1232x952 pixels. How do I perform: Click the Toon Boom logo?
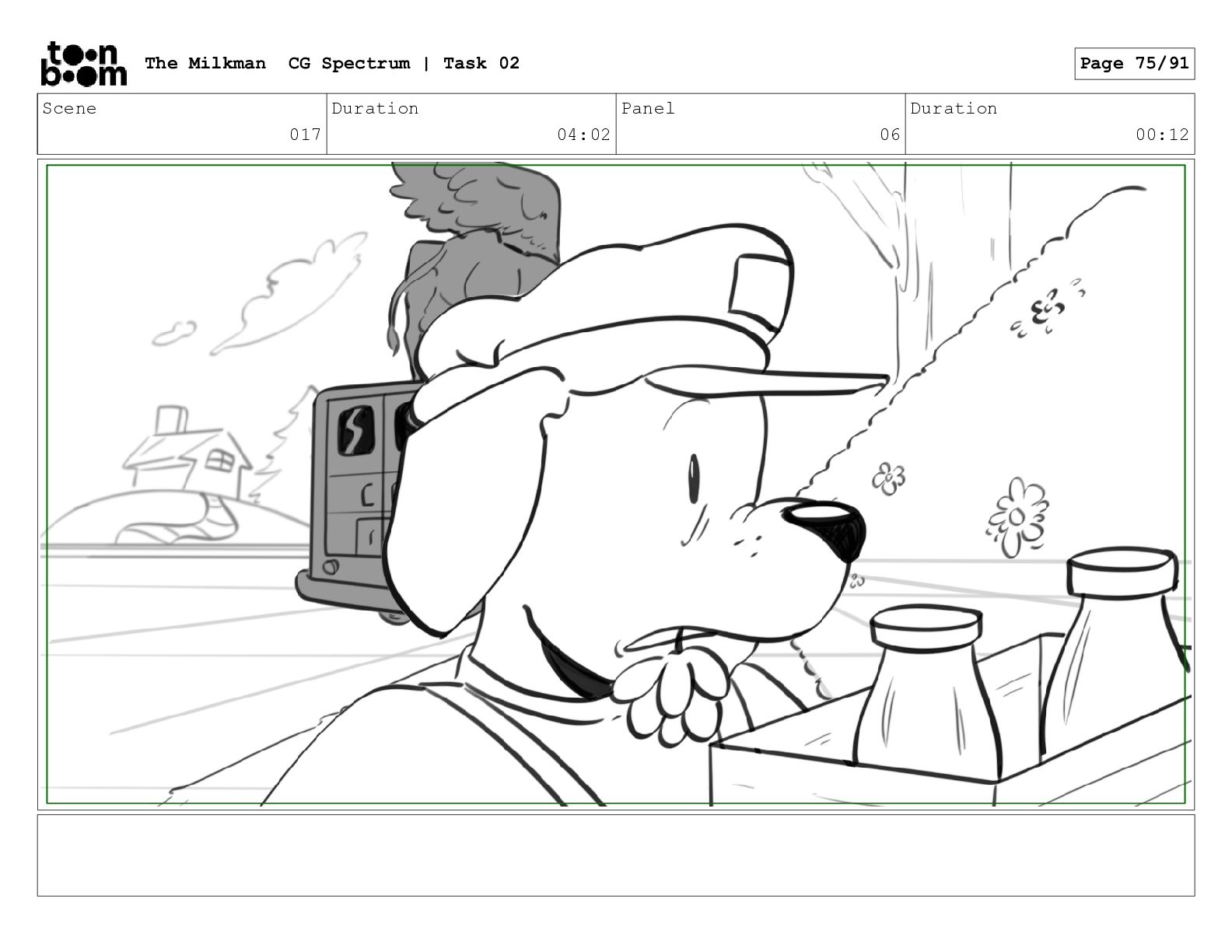coord(83,64)
